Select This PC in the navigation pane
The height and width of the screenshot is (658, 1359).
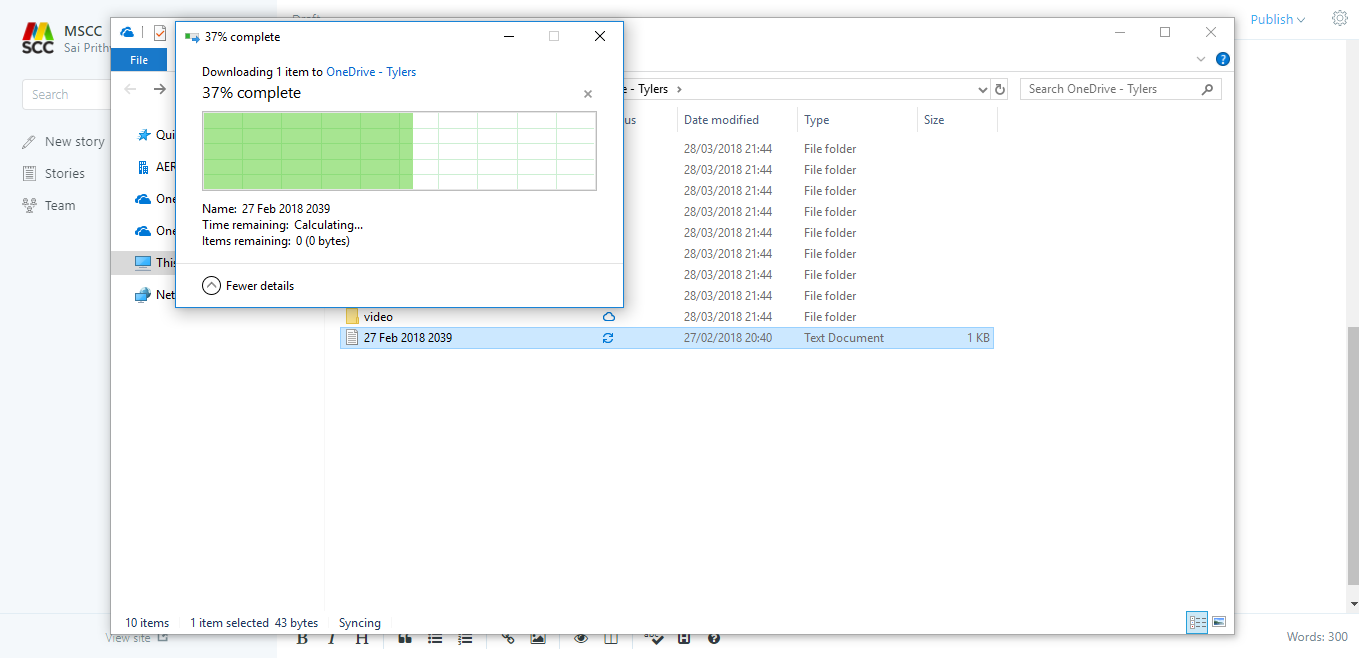coord(143,263)
